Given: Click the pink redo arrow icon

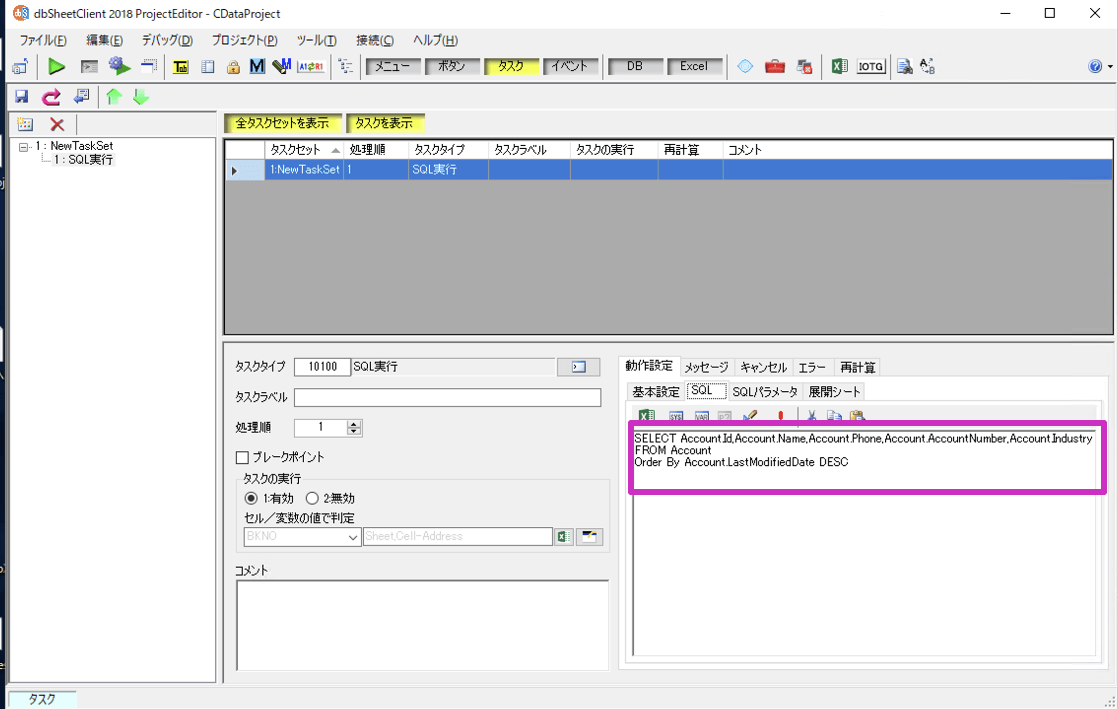Looking at the screenshot, I should tap(51, 97).
